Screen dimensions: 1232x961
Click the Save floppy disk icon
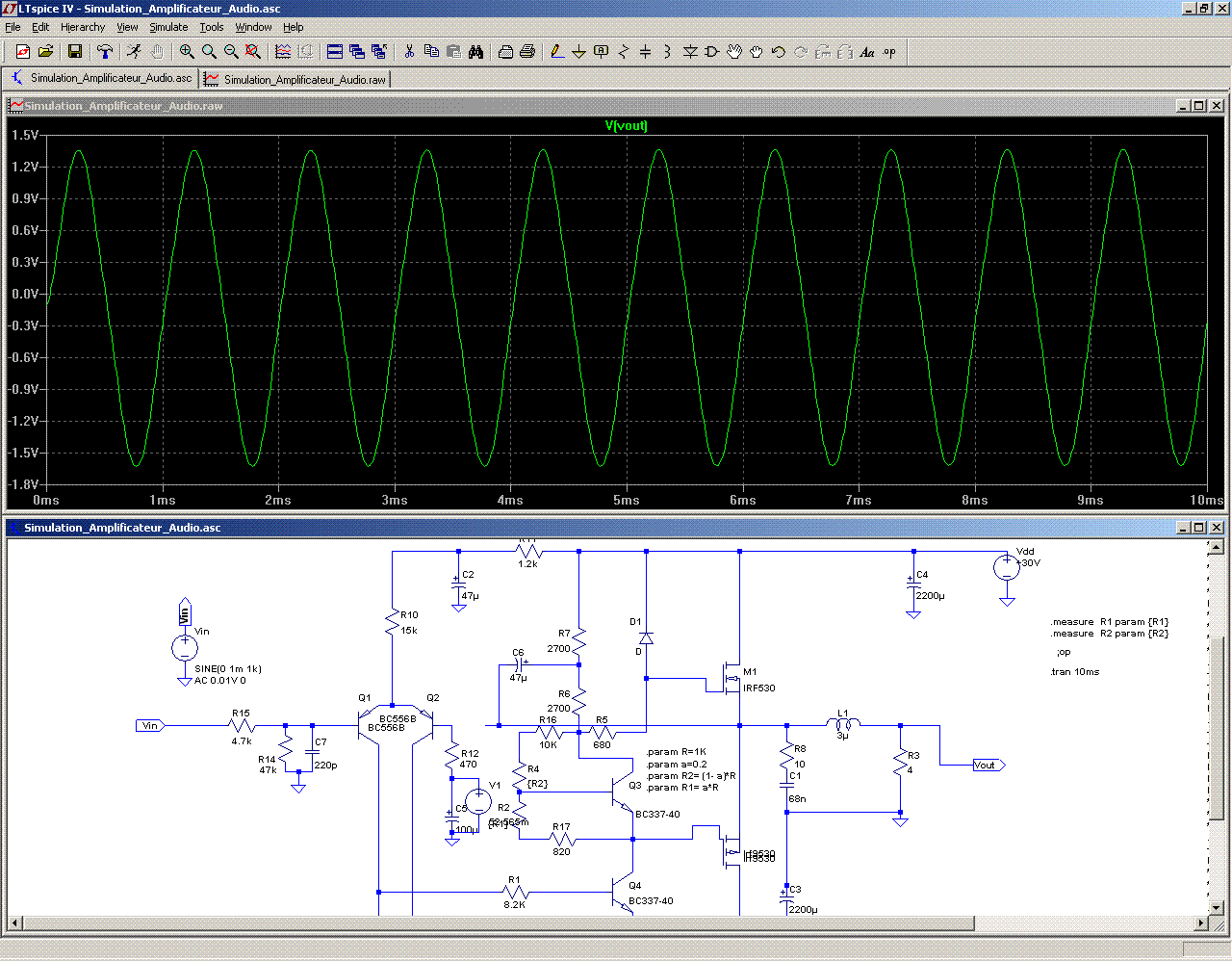coord(75,52)
